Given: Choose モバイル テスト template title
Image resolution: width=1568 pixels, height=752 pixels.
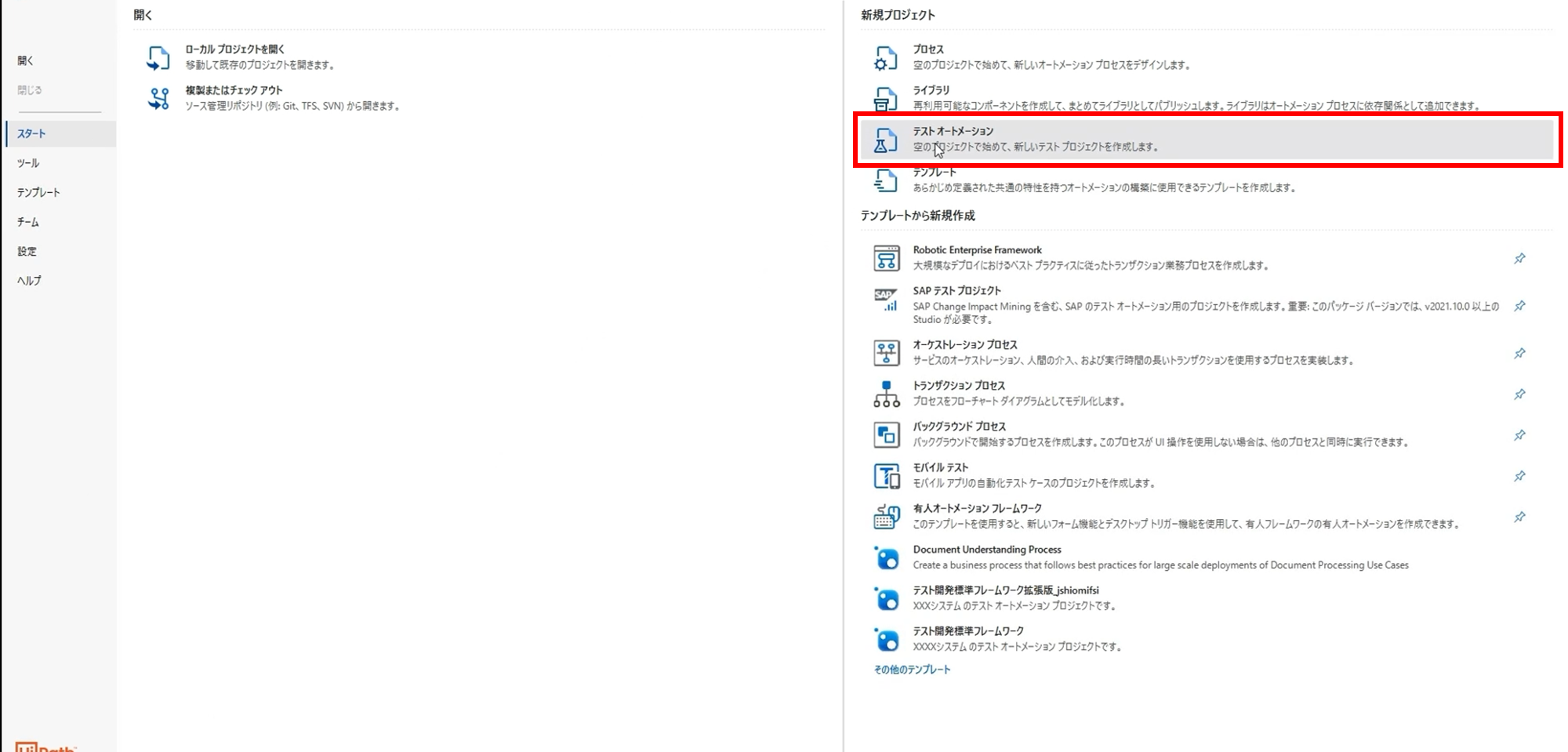Looking at the screenshot, I should (940, 467).
